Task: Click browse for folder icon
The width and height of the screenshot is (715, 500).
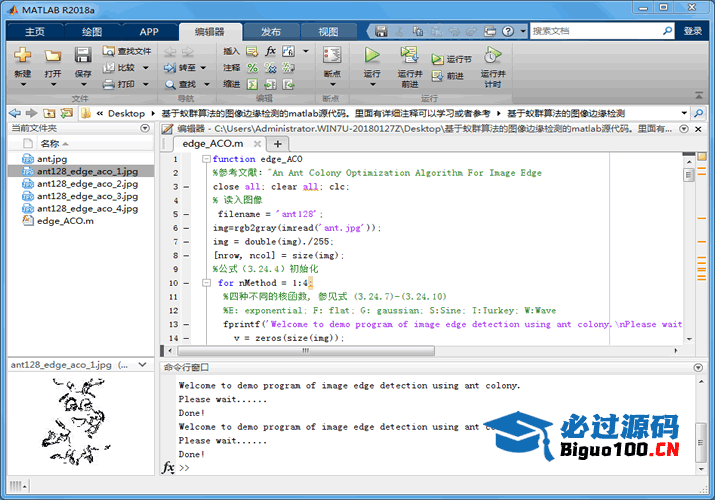Action: (66, 113)
